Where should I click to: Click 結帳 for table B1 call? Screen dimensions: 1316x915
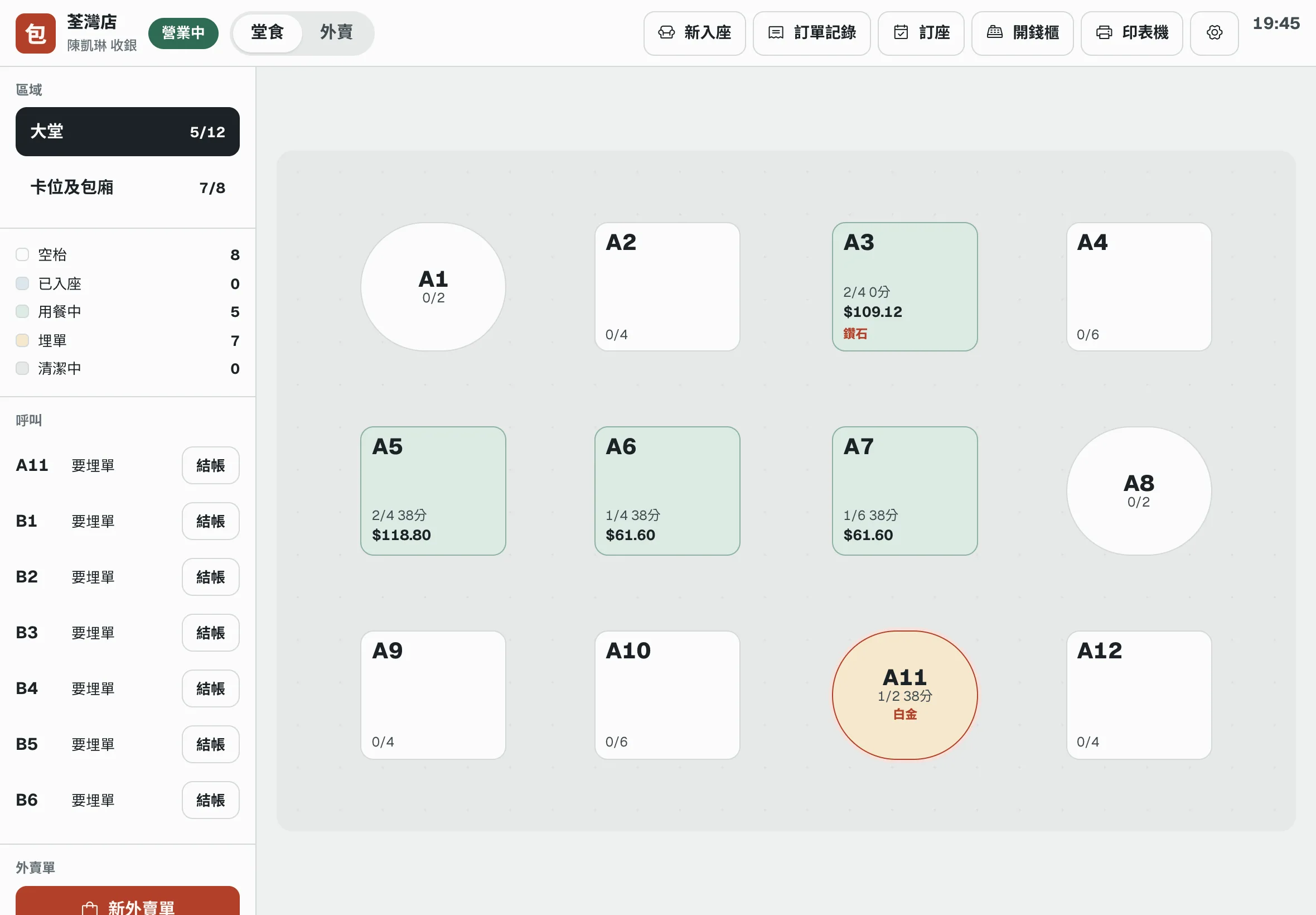pyautogui.click(x=210, y=521)
